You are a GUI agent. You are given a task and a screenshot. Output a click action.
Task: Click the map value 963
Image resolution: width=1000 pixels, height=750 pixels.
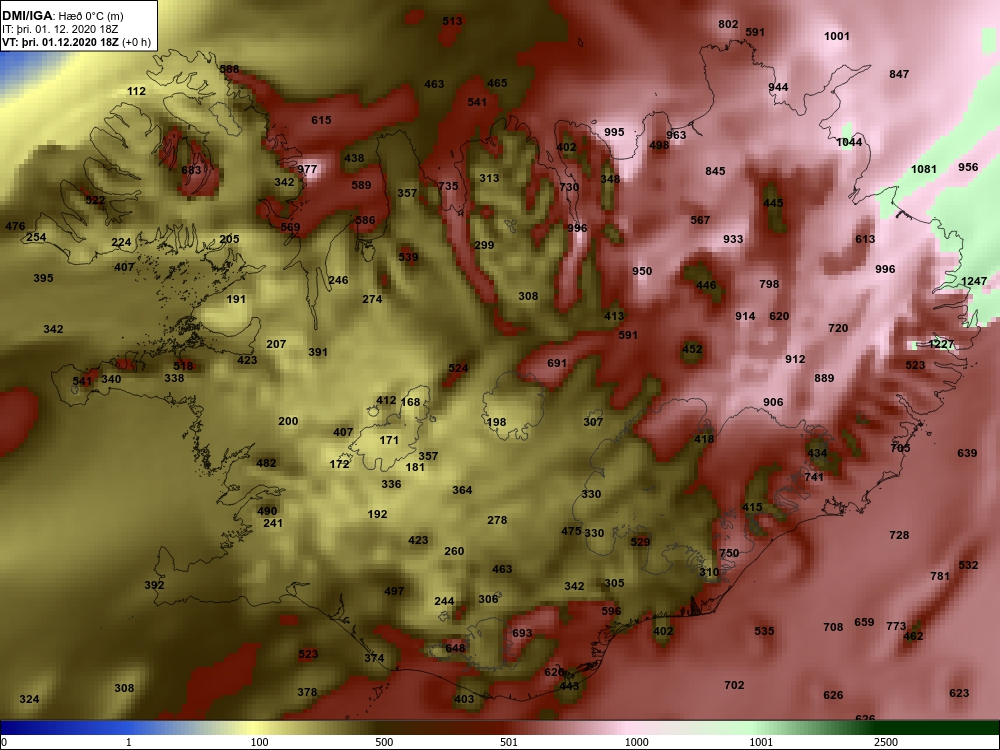676,135
